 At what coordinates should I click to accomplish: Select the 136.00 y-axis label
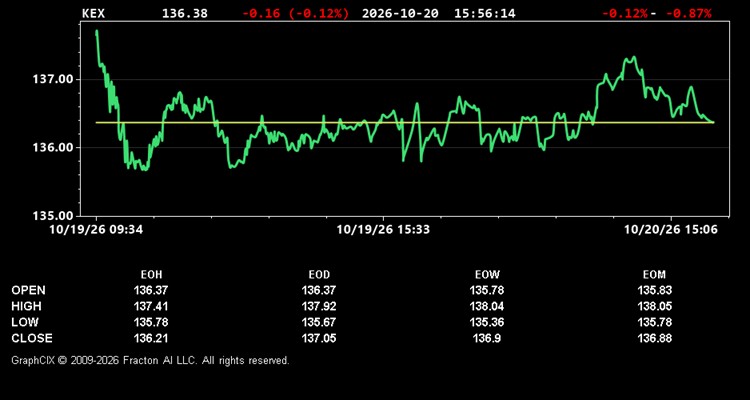[54, 147]
